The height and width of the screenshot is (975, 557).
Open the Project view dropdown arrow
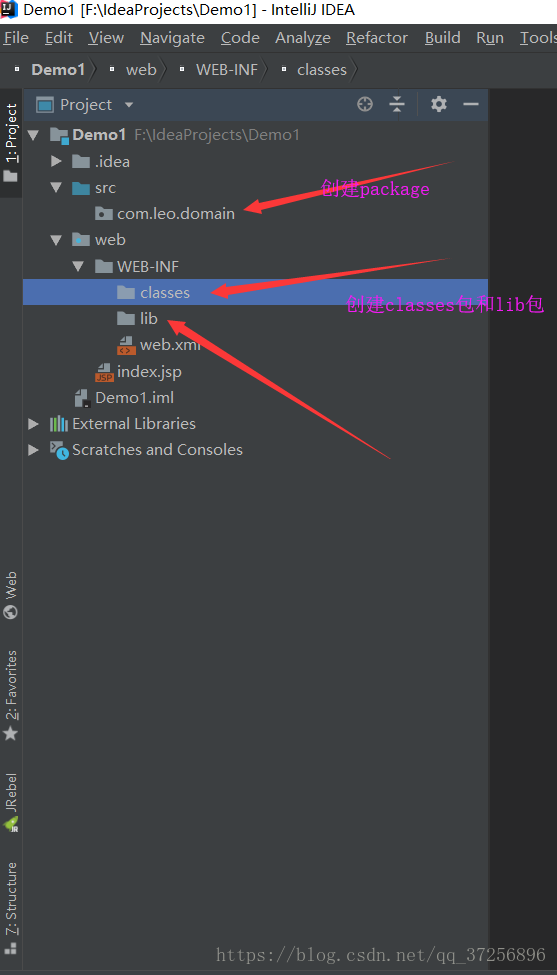tap(129, 105)
